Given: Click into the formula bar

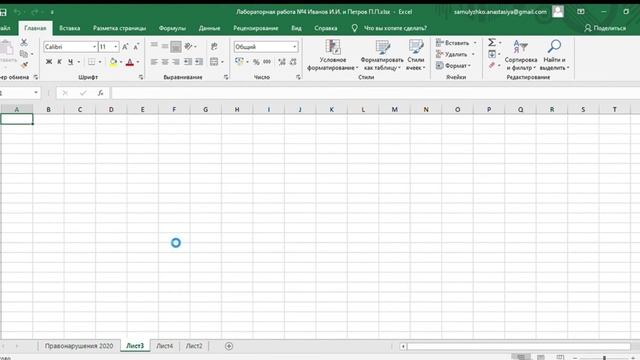Looking at the screenshot, I should 375,93.
